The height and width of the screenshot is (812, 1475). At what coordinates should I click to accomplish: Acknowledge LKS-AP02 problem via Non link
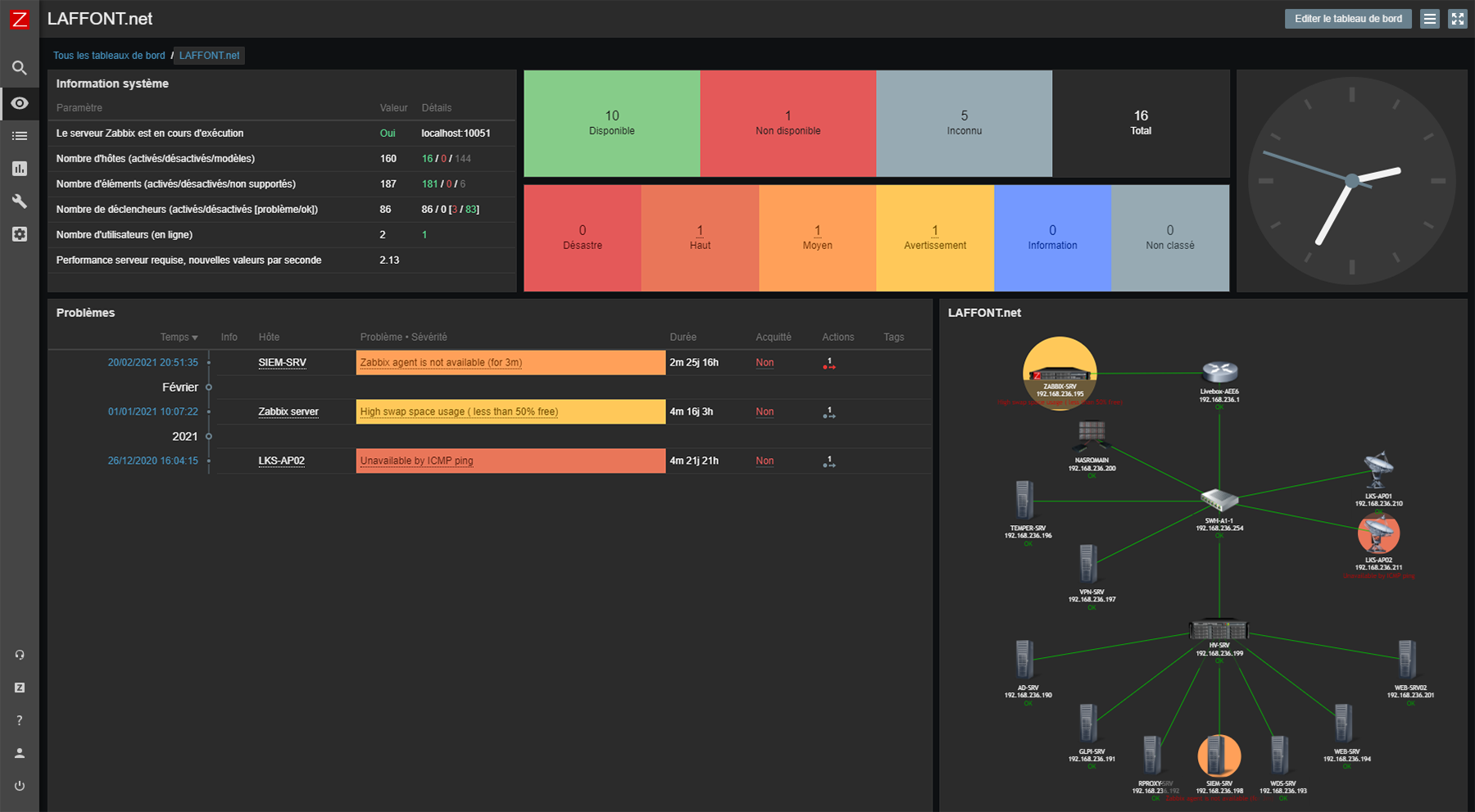[x=765, y=460]
